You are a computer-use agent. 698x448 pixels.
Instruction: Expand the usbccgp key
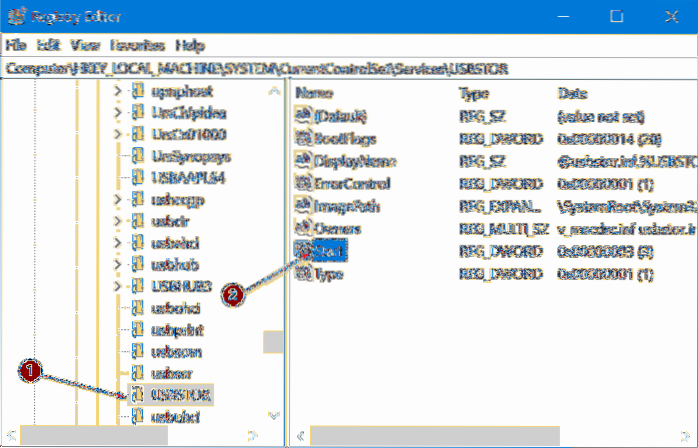point(118,200)
